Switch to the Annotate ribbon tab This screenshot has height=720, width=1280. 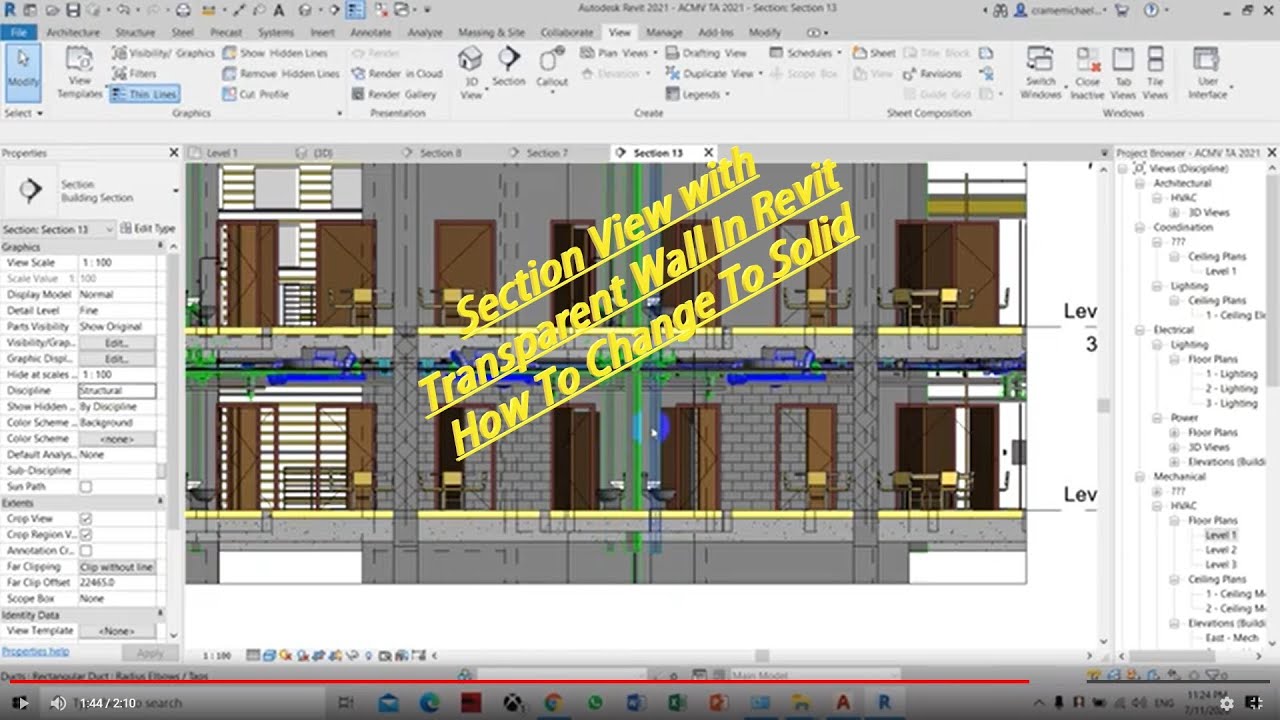point(371,32)
